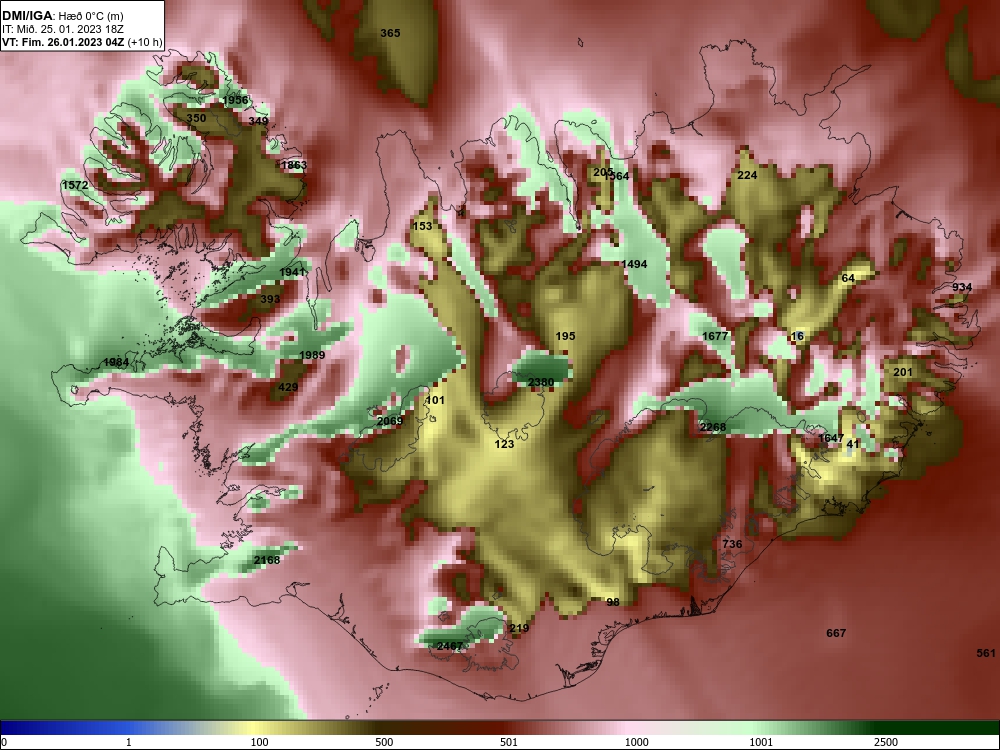Click the map value 934
This screenshot has width=1000, height=750.
click(962, 287)
